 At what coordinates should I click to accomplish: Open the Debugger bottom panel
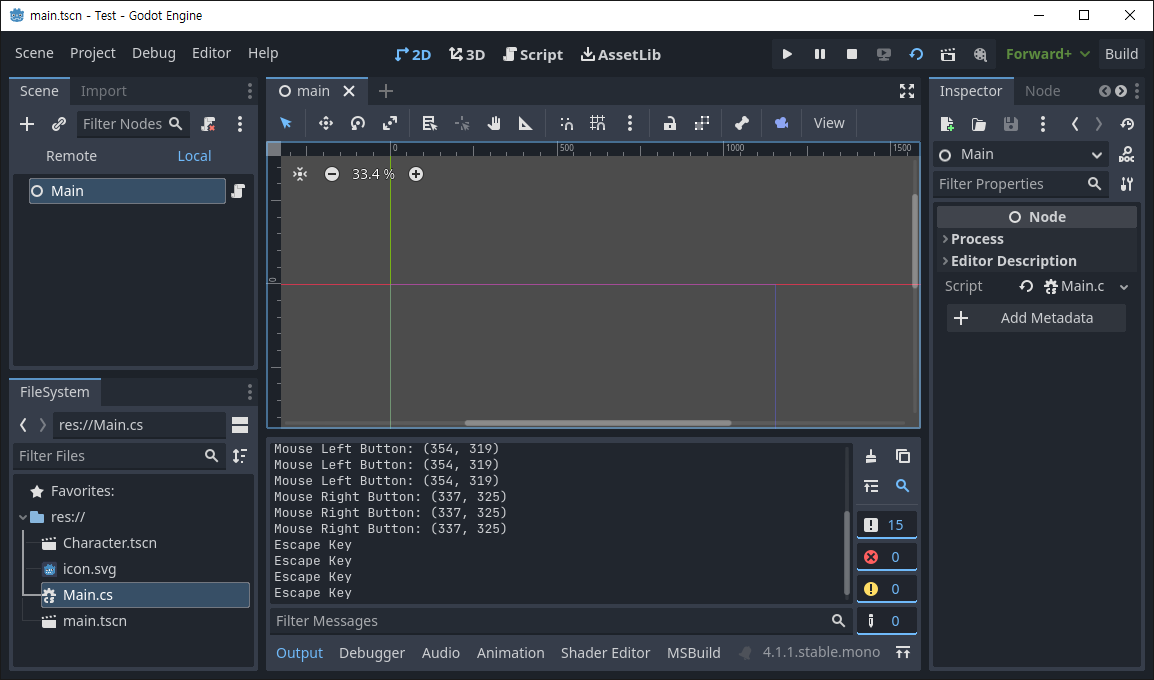tap(372, 653)
